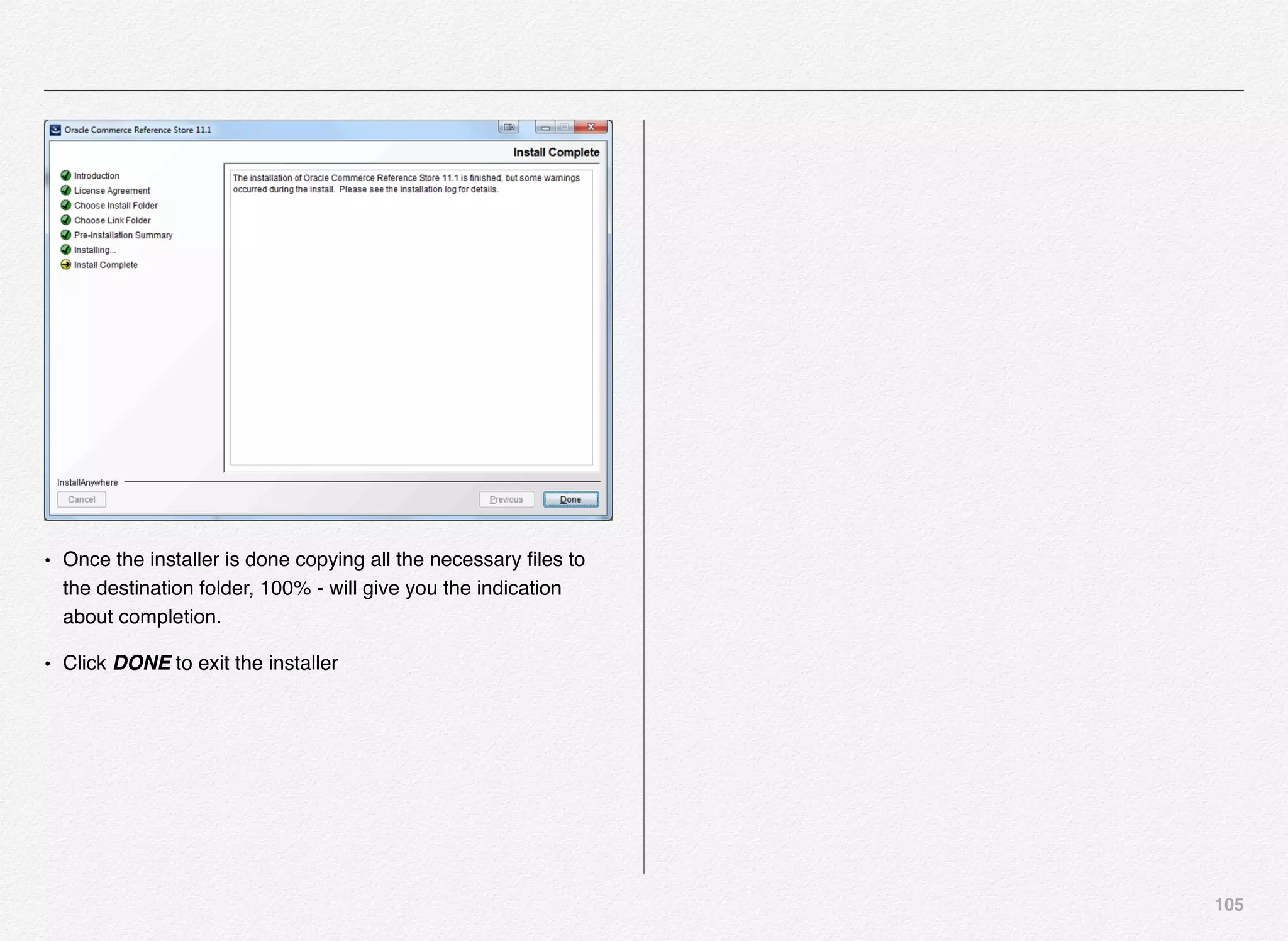The image size is (1288, 941).
Task: Click the Introduction step checkmark icon
Action: pyautogui.click(x=65, y=175)
